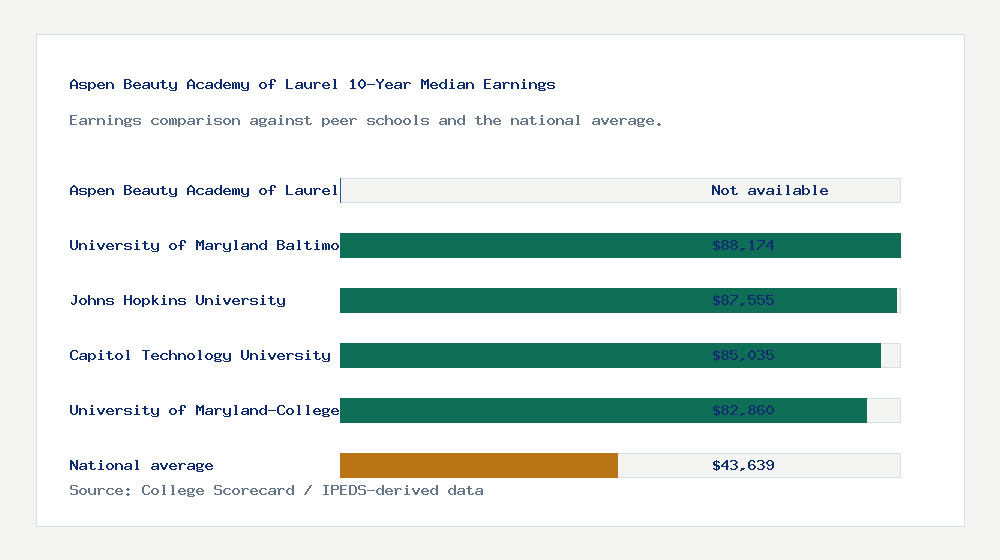The width and height of the screenshot is (1000, 560).
Task: Click the 'University of Maryland-College' row label
Action: pos(204,410)
